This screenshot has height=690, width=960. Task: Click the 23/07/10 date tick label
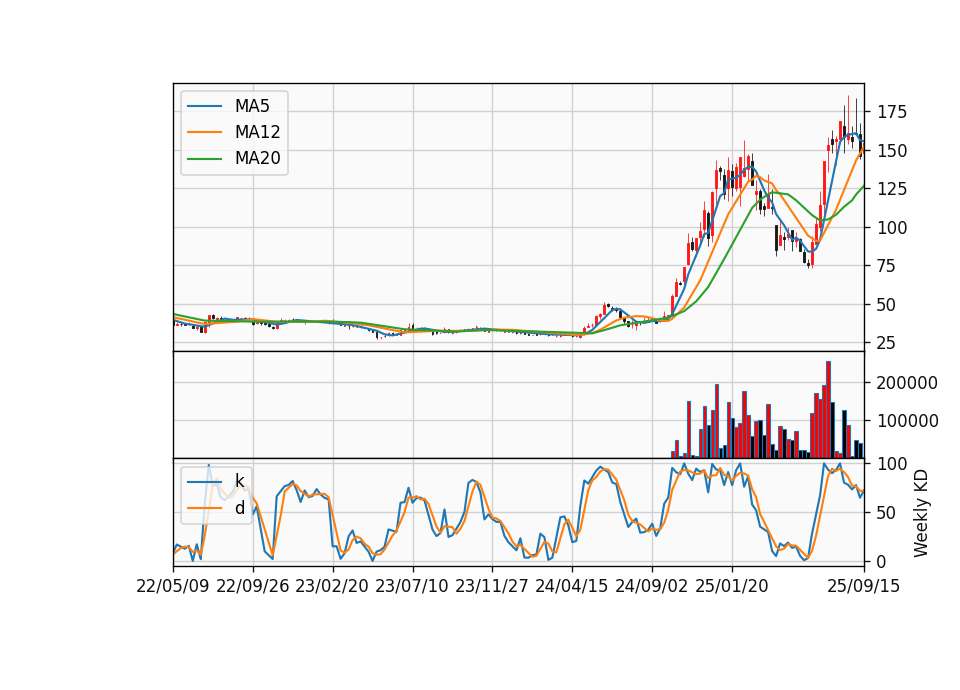click(412, 586)
